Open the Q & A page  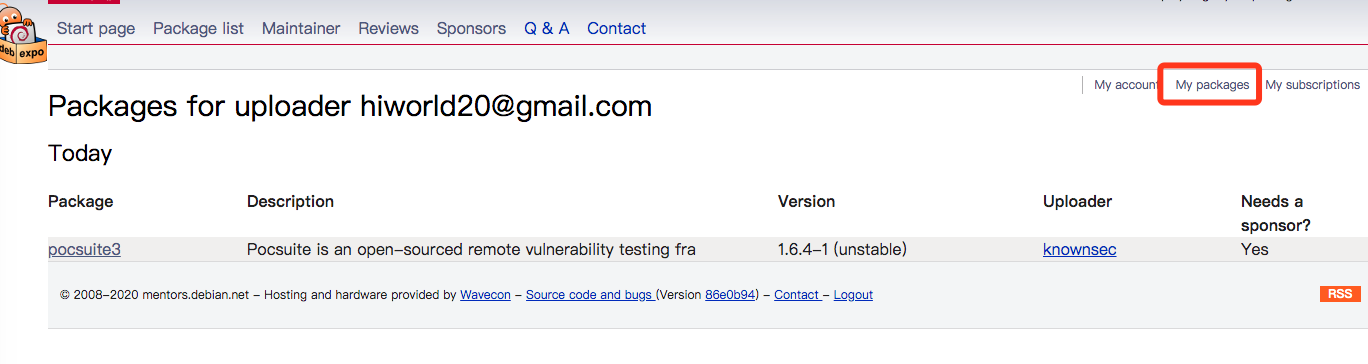coord(547,28)
